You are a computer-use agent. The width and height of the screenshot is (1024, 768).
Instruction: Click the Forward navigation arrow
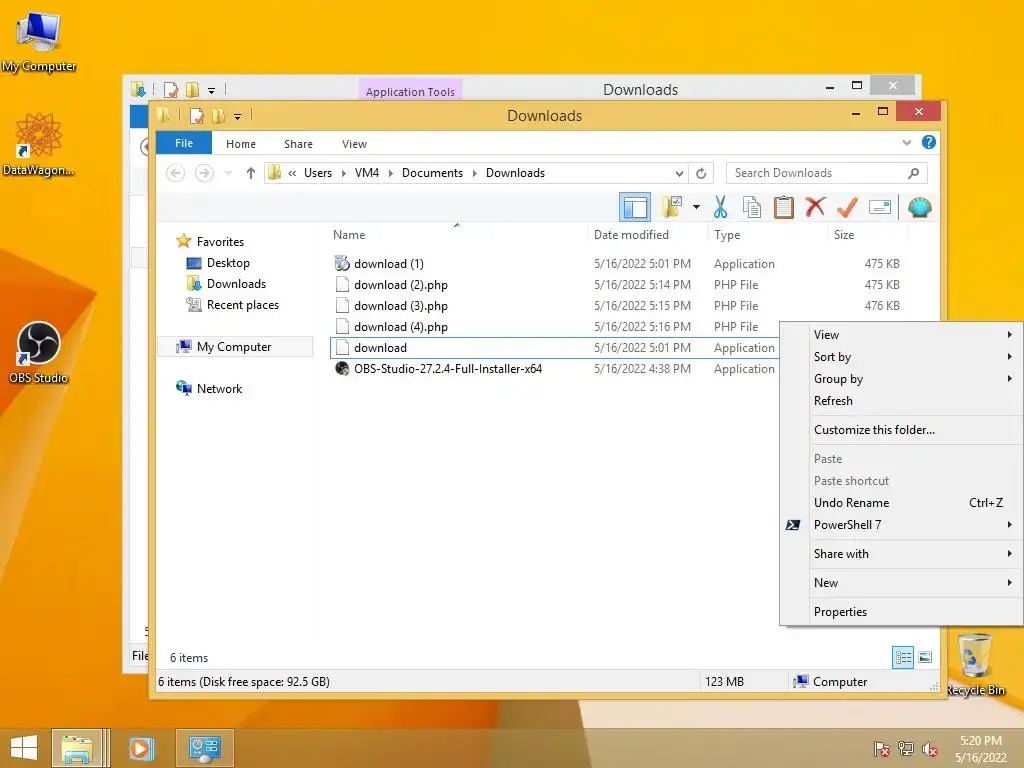point(204,173)
